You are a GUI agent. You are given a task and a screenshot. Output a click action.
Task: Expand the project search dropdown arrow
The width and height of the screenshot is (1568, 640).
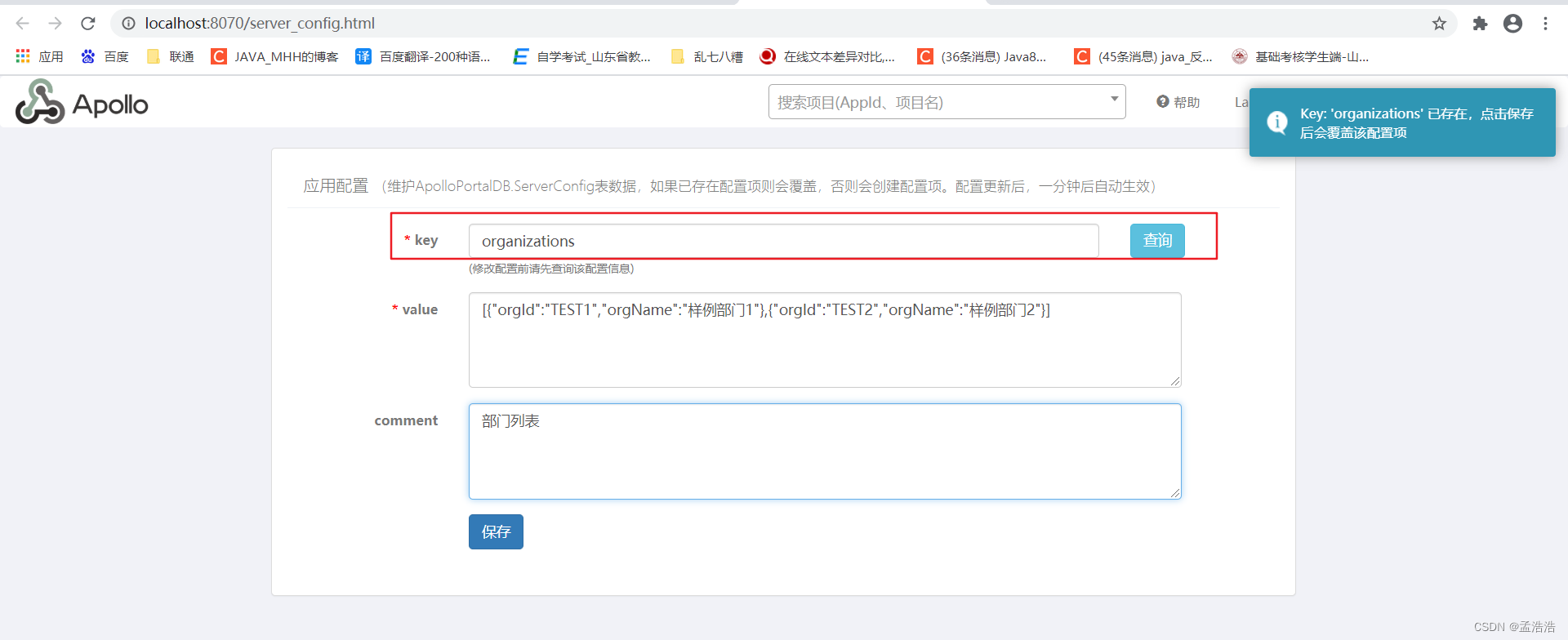[x=1114, y=99]
